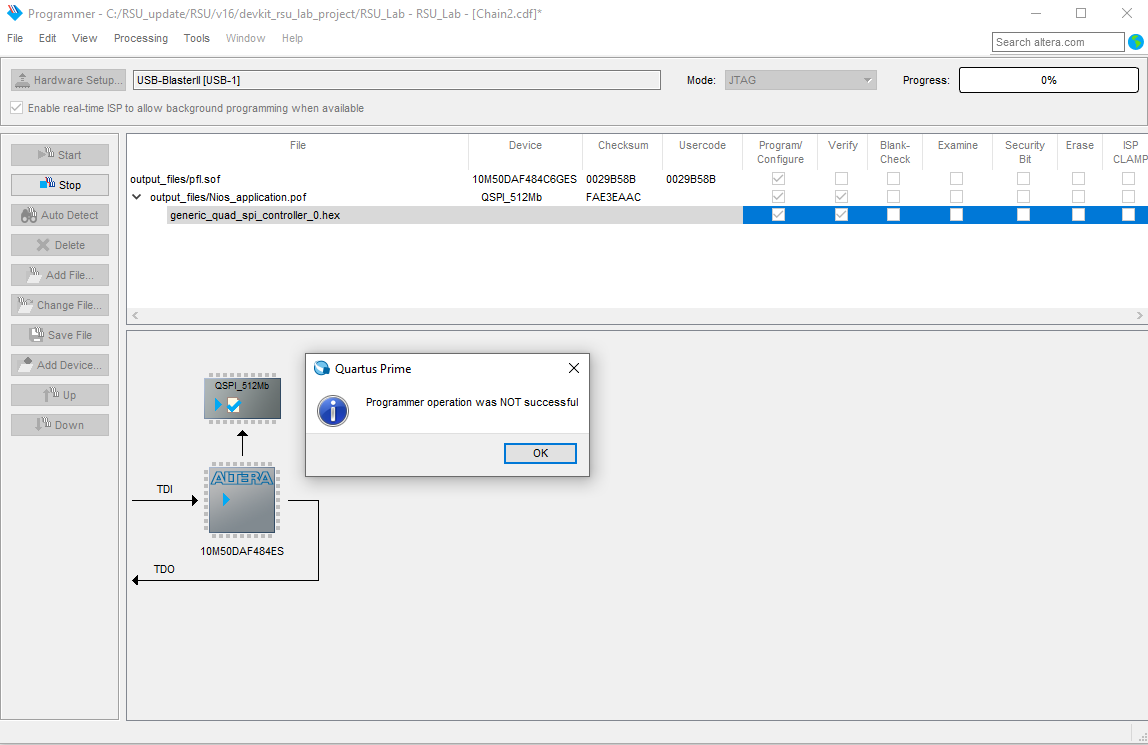Viewport: 1148px width, 745px height.
Task: Click the Hardware Setup button
Action: click(69, 80)
